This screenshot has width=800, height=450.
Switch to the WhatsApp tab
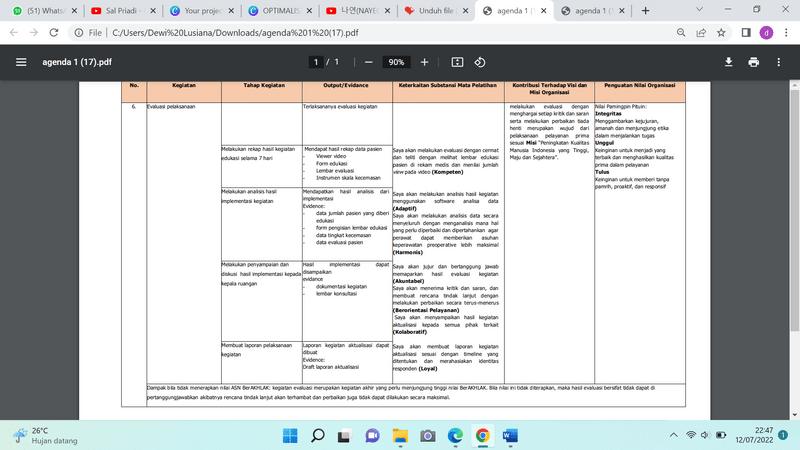tap(45, 11)
